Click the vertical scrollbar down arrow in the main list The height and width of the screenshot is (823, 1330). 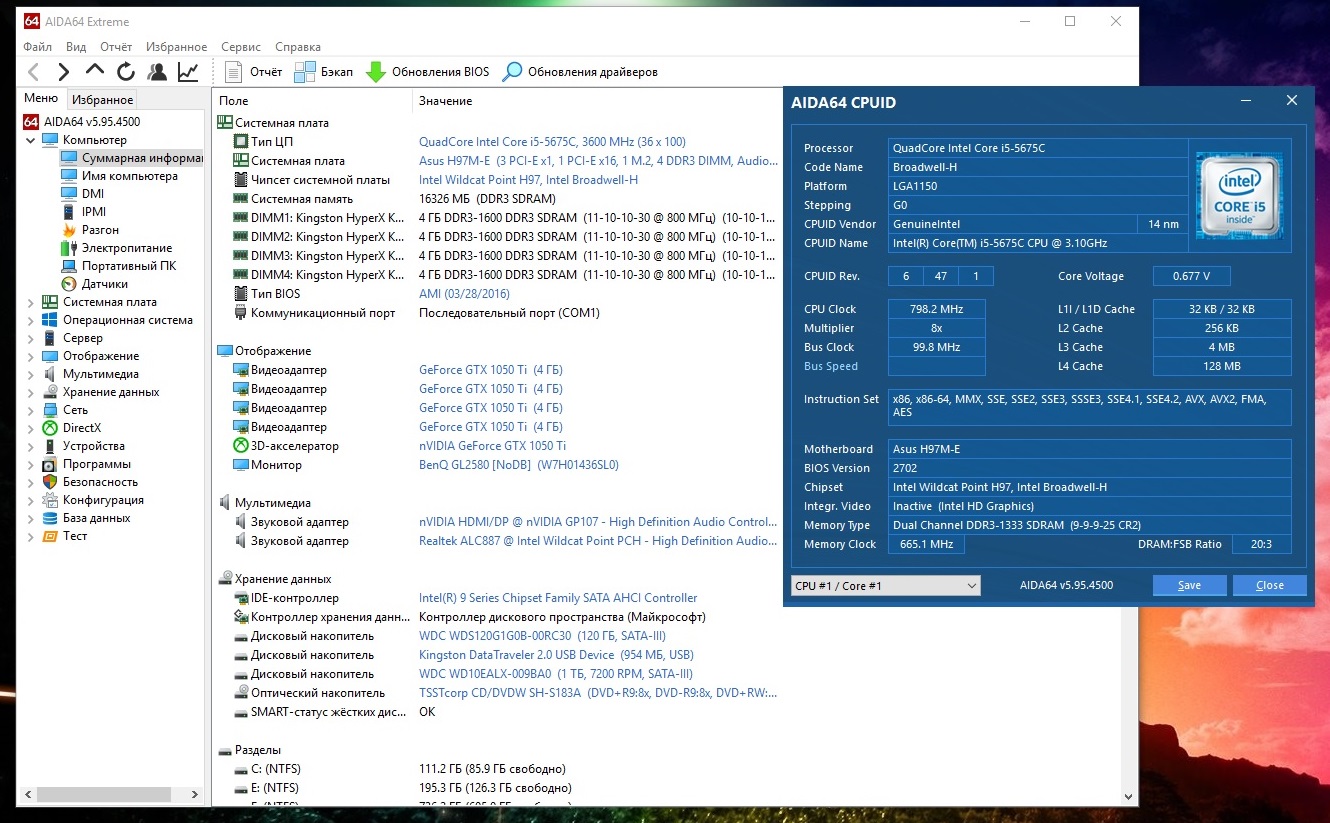(1130, 796)
